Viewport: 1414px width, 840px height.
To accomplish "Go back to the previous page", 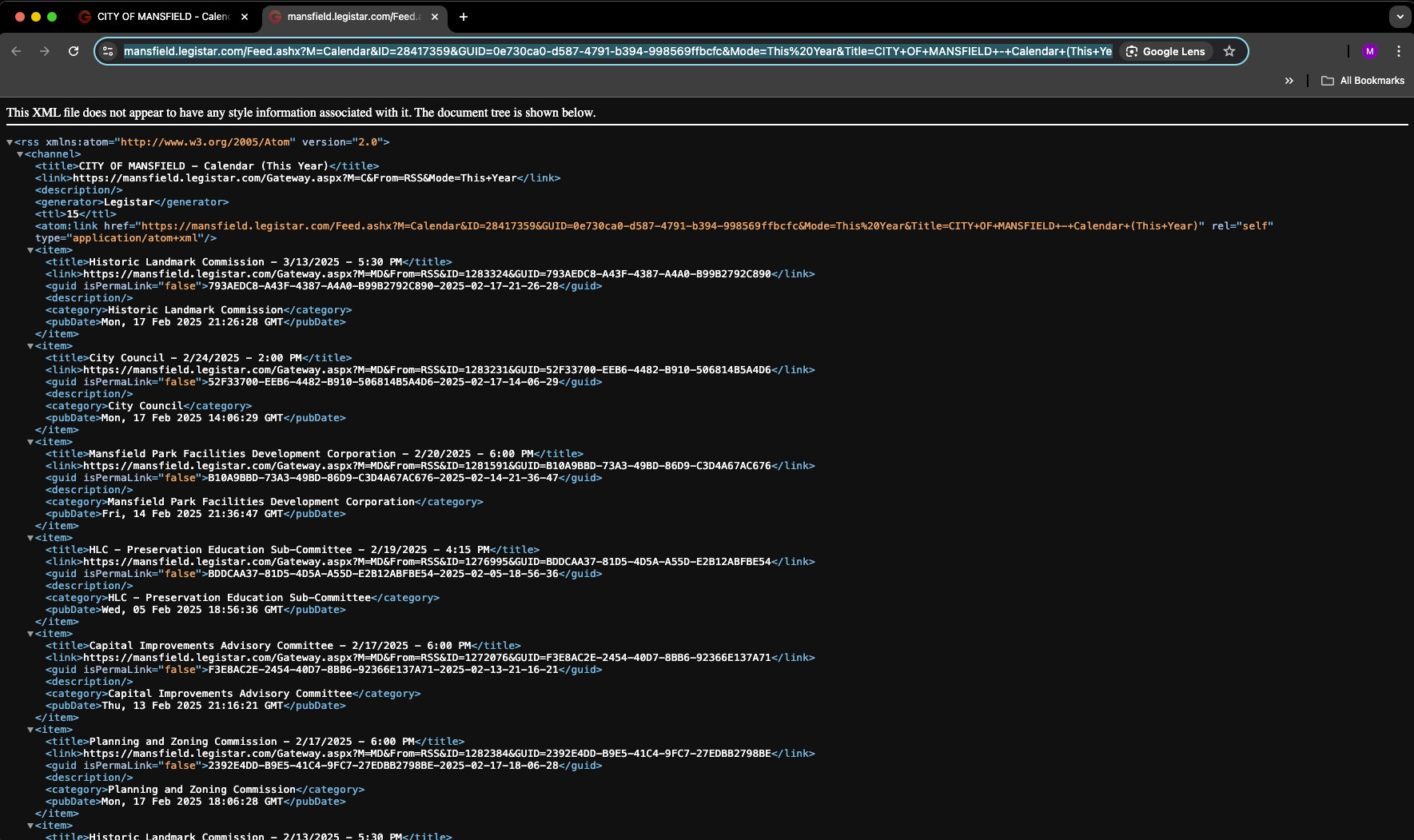I will point(16,51).
